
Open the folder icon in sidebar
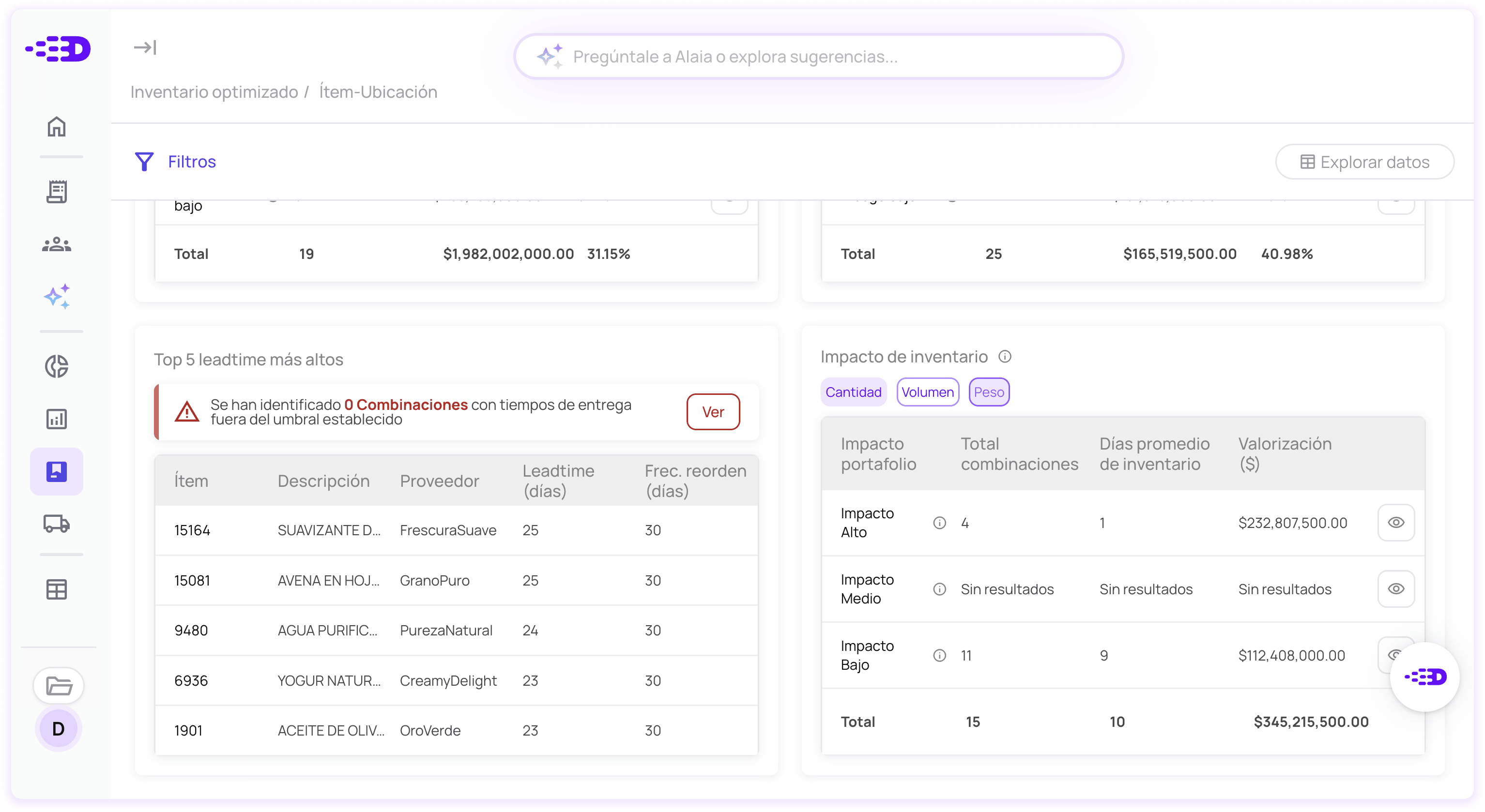(58, 686)
